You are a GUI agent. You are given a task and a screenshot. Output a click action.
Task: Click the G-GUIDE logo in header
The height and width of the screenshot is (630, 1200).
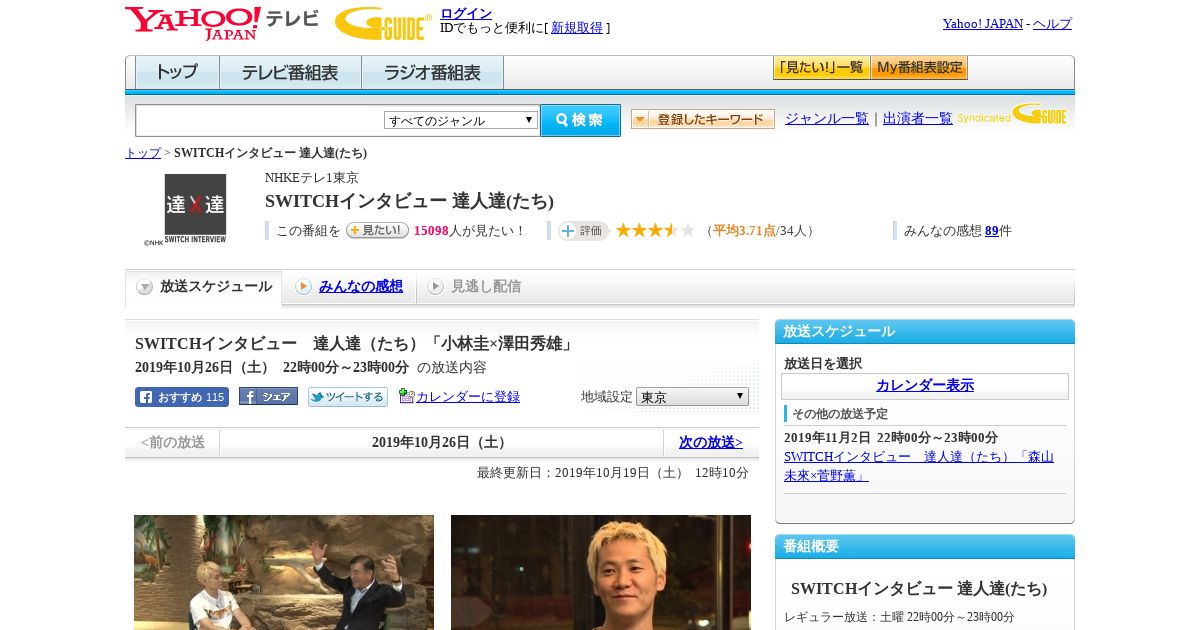383,24
